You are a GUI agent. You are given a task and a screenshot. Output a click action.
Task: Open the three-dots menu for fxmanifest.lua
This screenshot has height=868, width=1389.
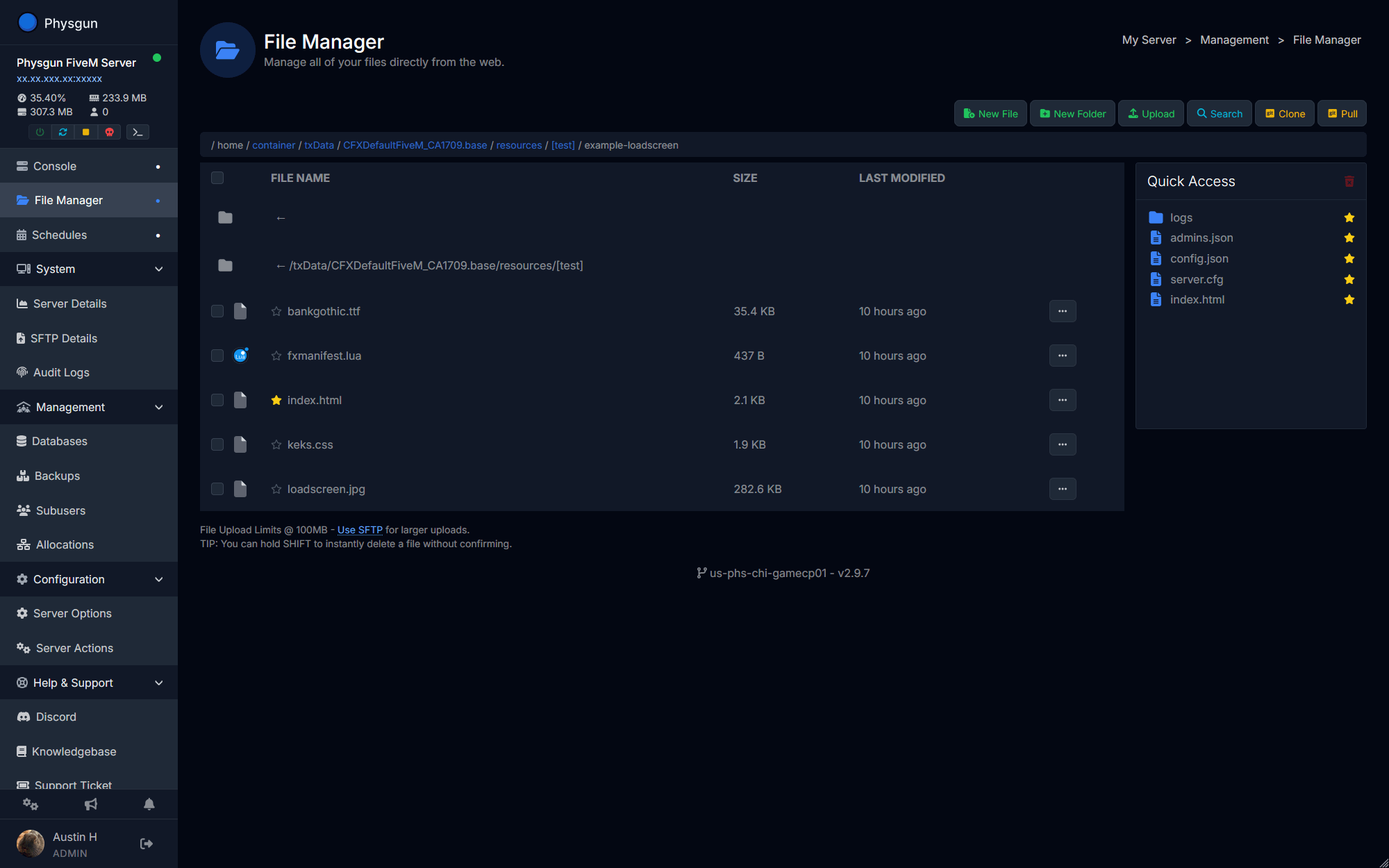click(1062, 356)
